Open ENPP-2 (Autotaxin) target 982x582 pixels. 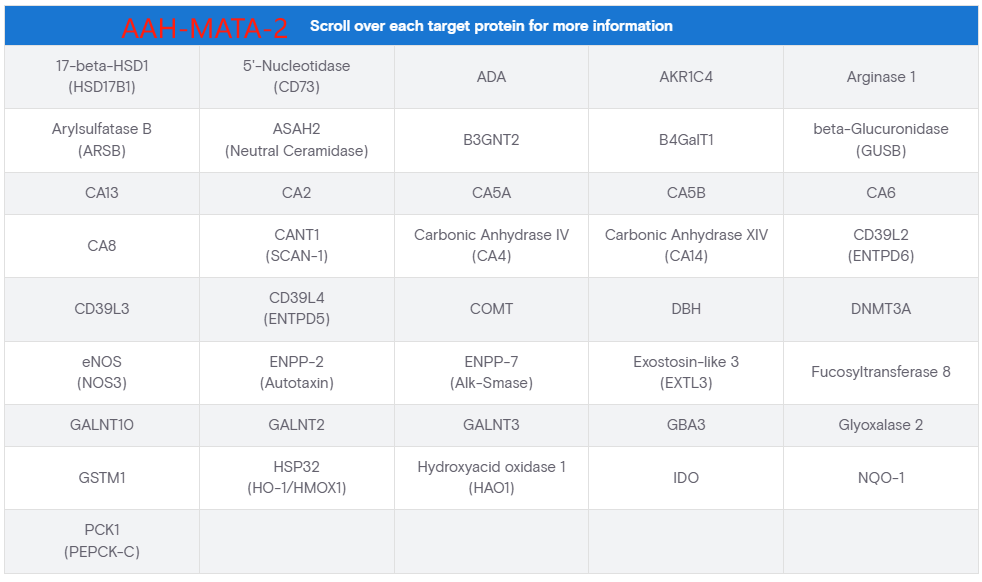click(x=296, y=372)
